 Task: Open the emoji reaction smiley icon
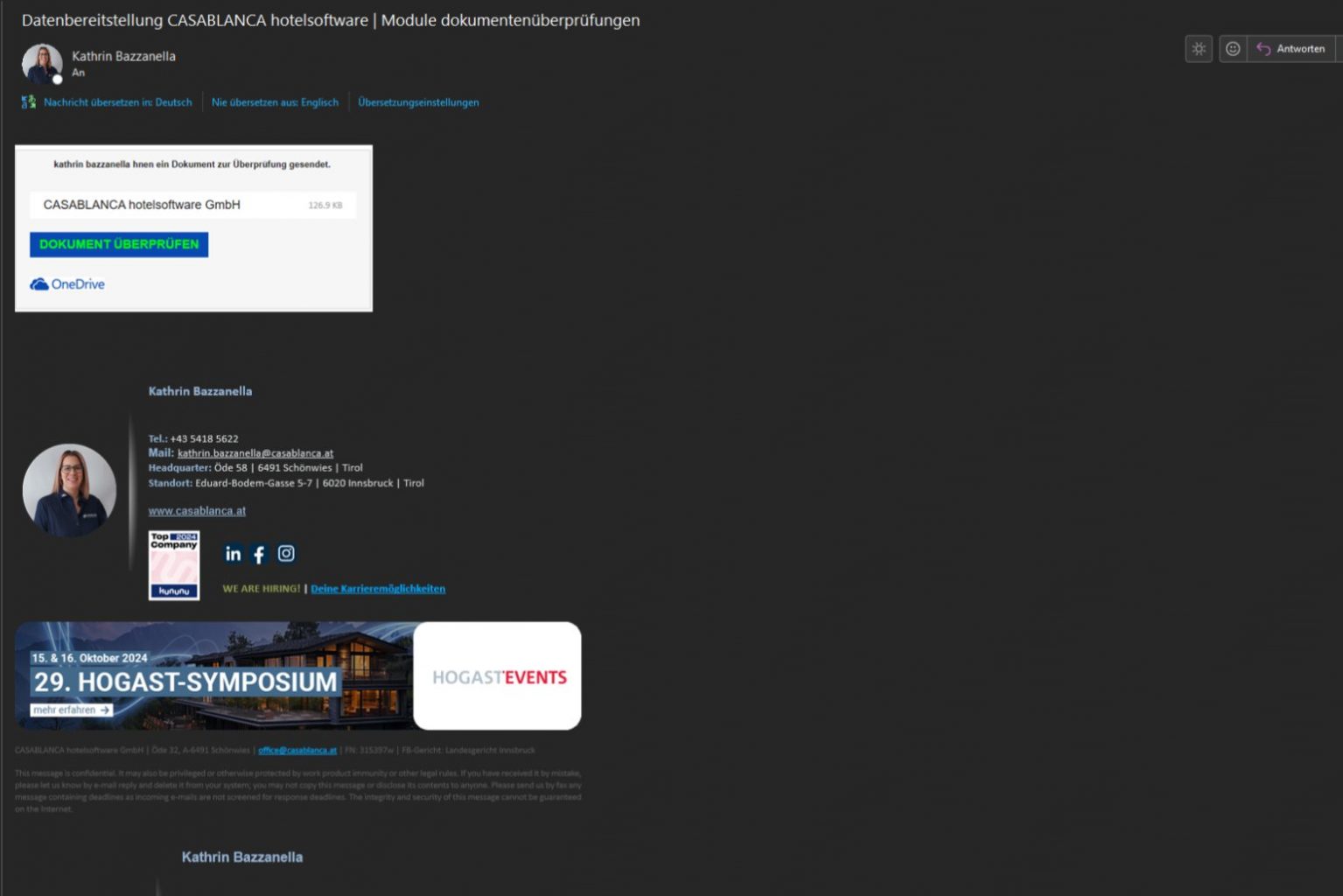pyautogui.click(x=1233, y=49)
